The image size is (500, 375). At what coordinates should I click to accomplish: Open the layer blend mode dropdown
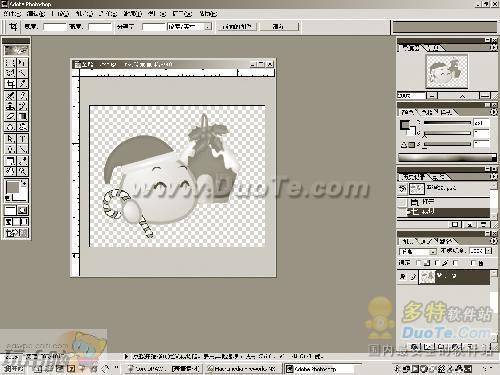(x=418, y=251)
